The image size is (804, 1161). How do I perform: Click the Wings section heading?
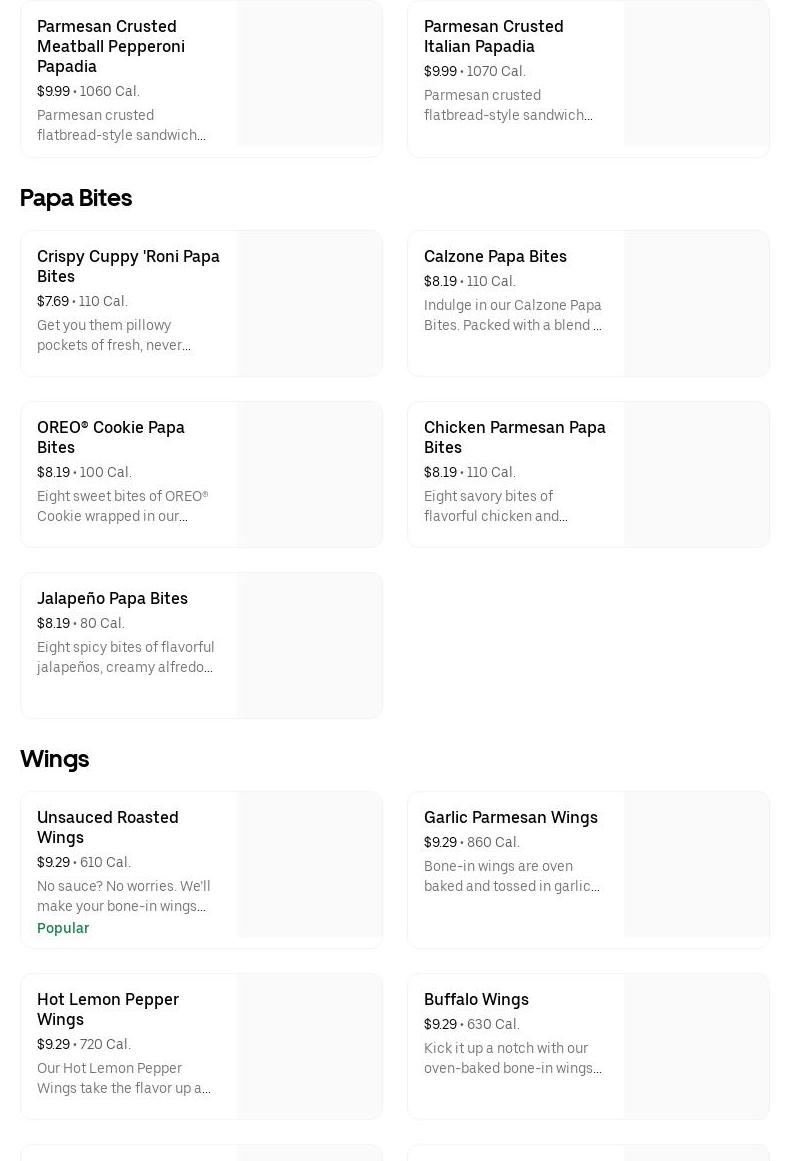point(55,759)
